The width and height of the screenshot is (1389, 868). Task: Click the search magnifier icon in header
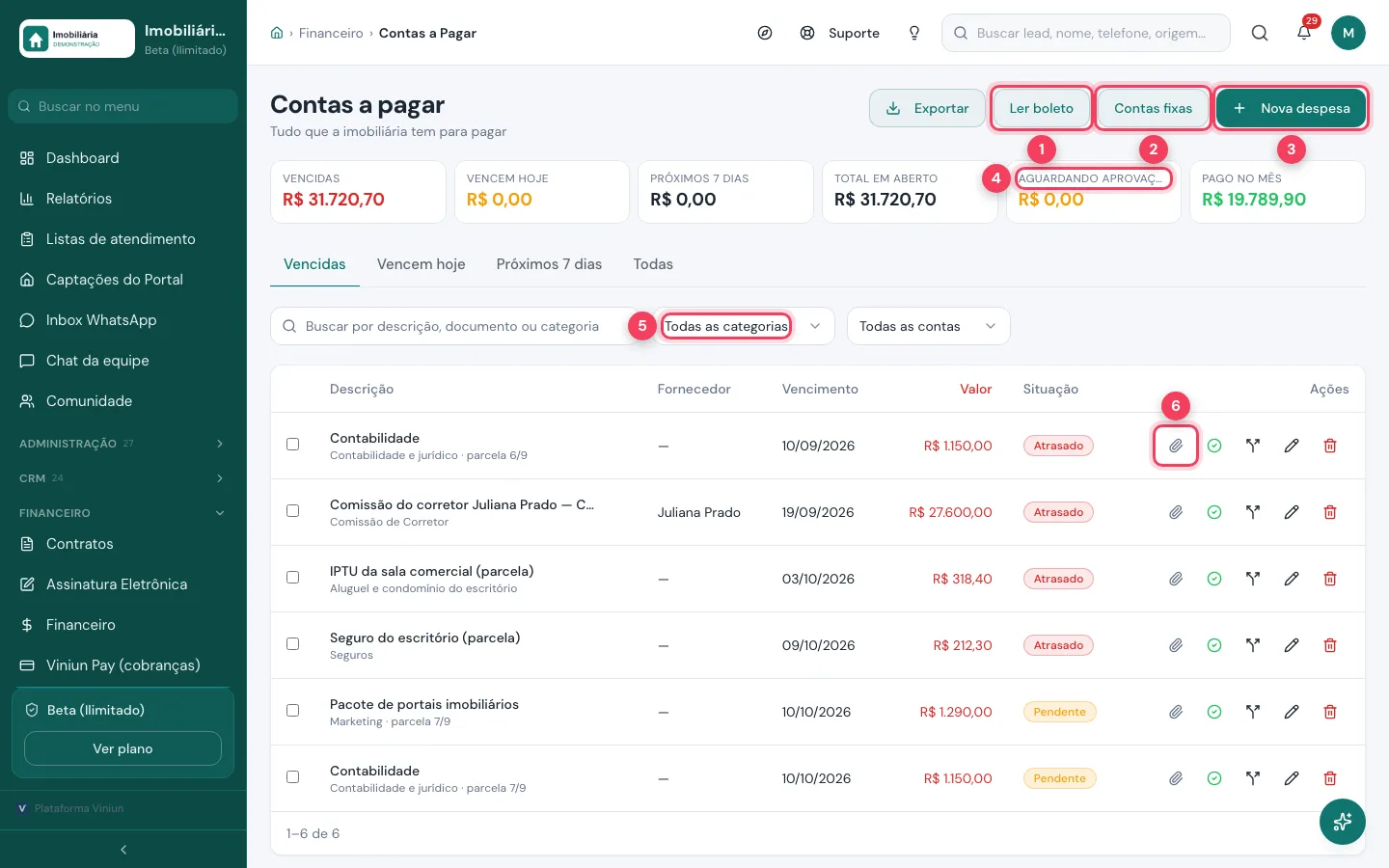click(x=1260, y=33)
